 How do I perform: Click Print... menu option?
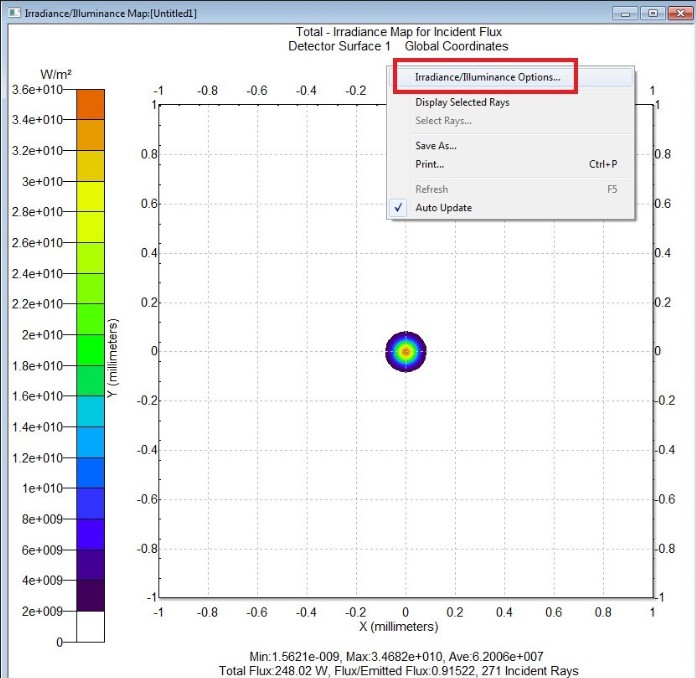pos(429,164)
